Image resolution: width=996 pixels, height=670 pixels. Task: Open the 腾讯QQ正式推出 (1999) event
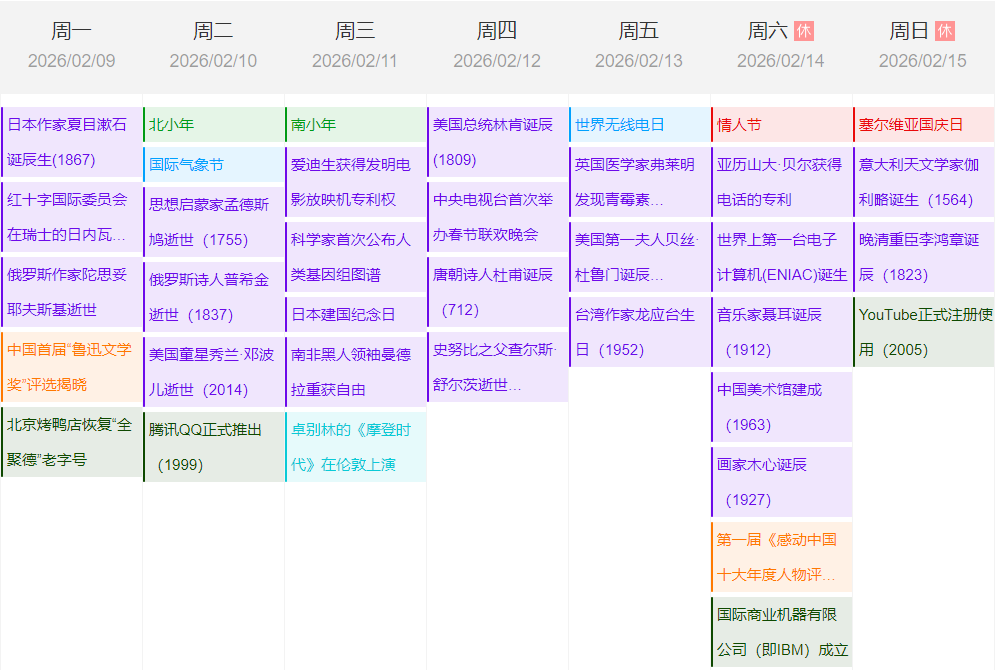point(214,446)
